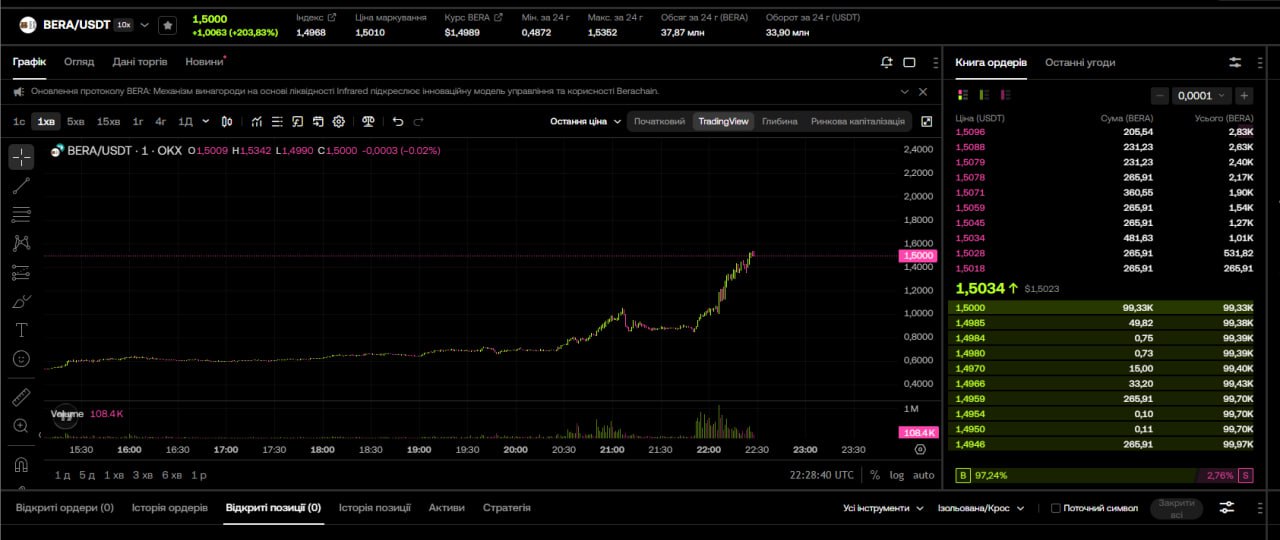Click the undo arrow in chart toolbar

pos(397,121)
